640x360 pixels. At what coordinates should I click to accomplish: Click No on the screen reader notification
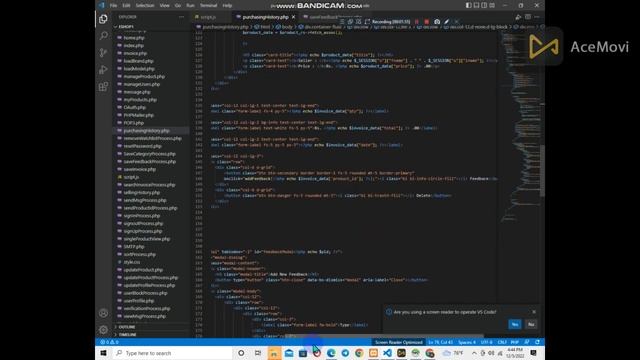pyautogui.click(x=531, y=324)
